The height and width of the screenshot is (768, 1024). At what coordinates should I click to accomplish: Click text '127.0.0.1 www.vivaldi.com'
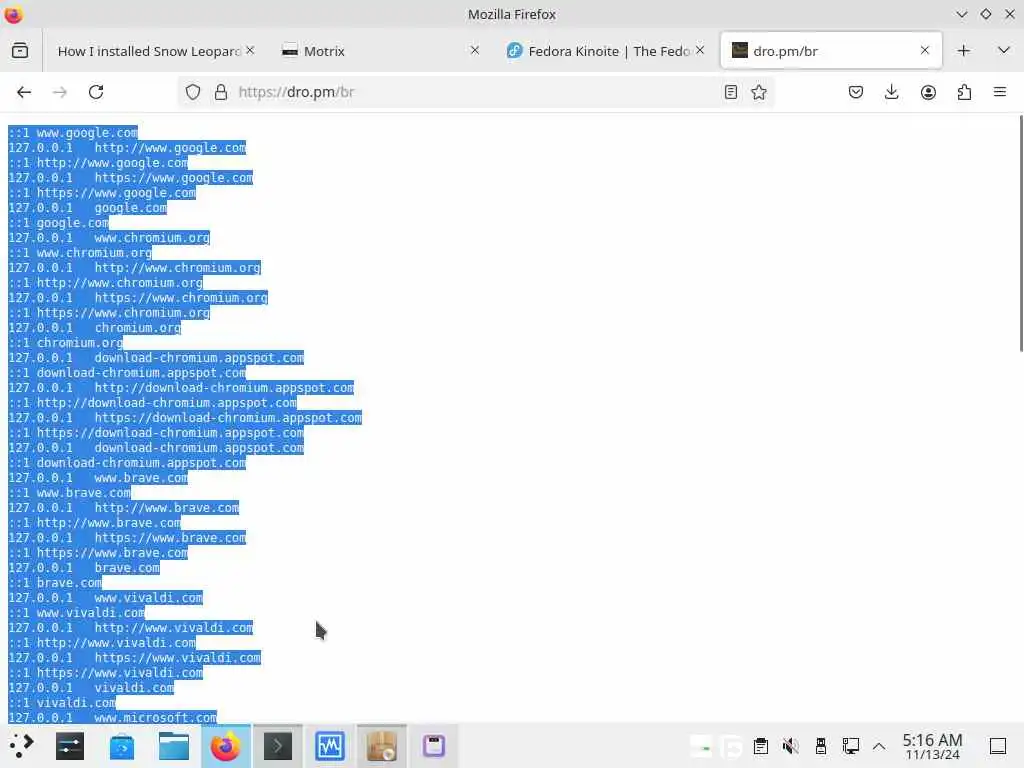(x=105, y=598)
